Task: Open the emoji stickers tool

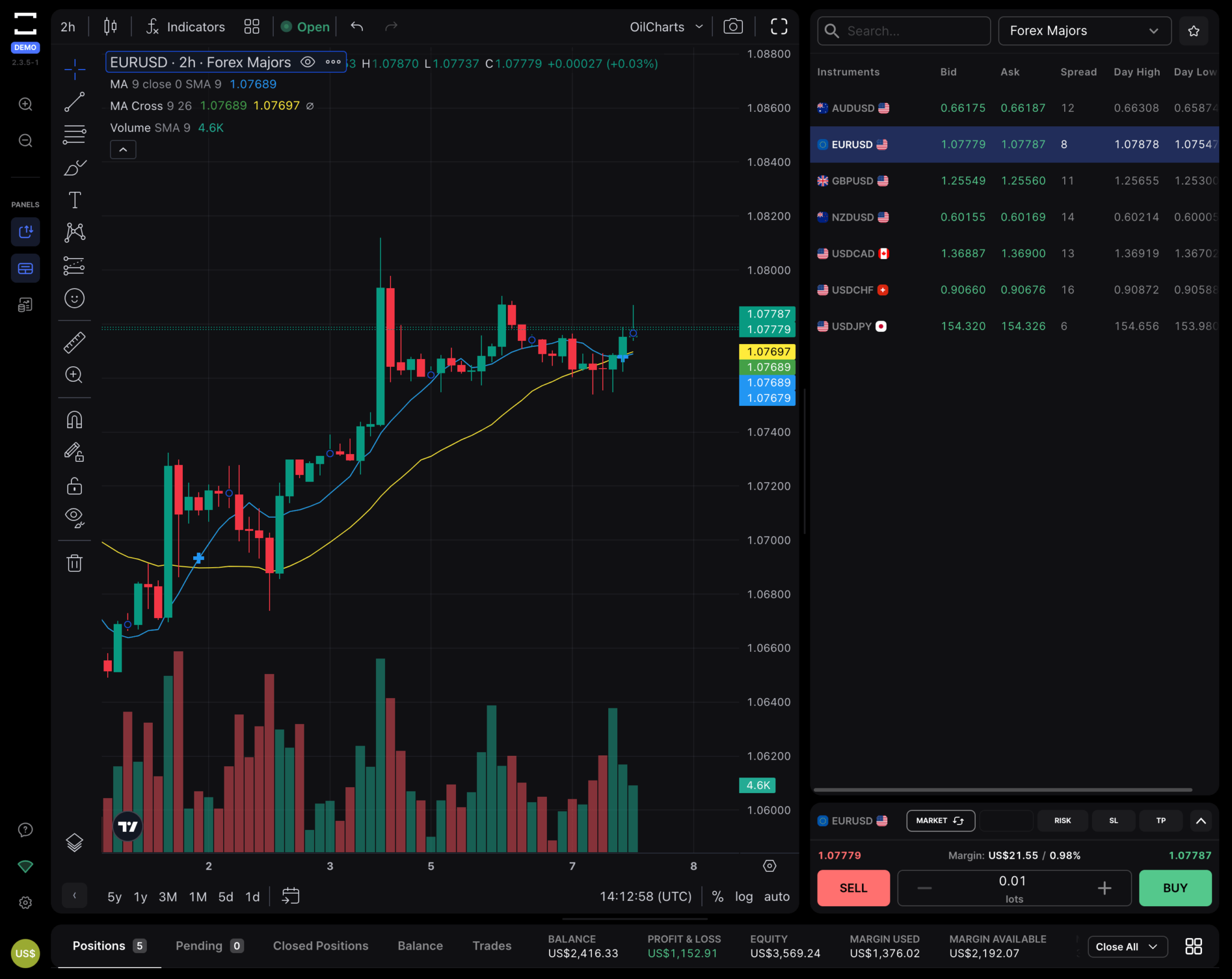Action: [74, 298]
